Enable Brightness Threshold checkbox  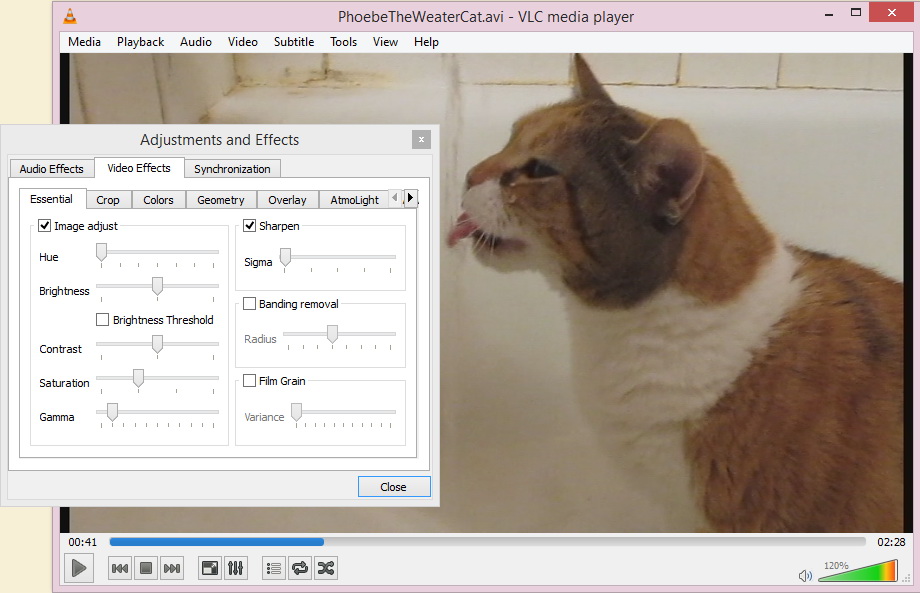[103, 320]
